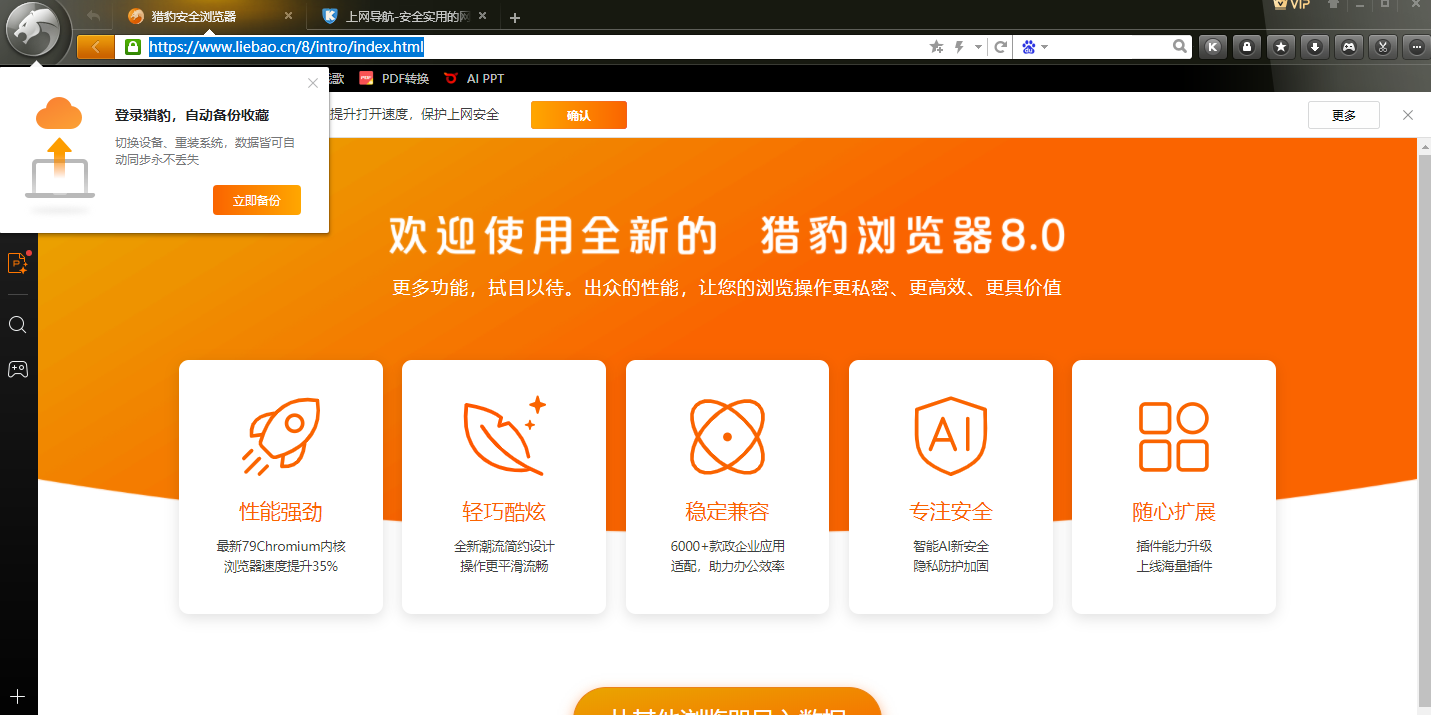This screenshot has width=1431, height=715.
Task: Click the 性能强劲 heading
Action: [281, 512]
